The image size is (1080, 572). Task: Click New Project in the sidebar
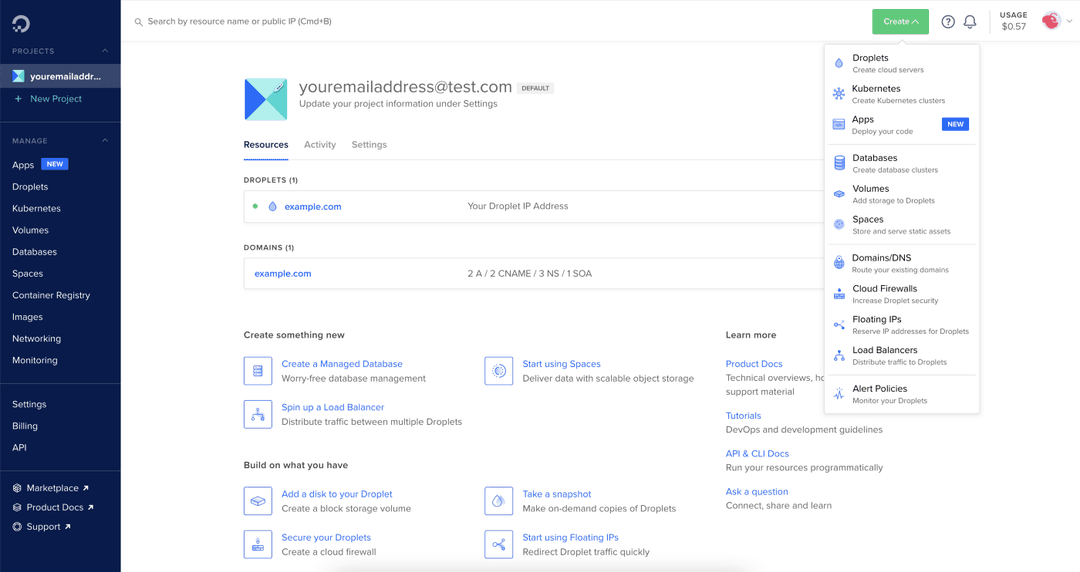point(55,99)
